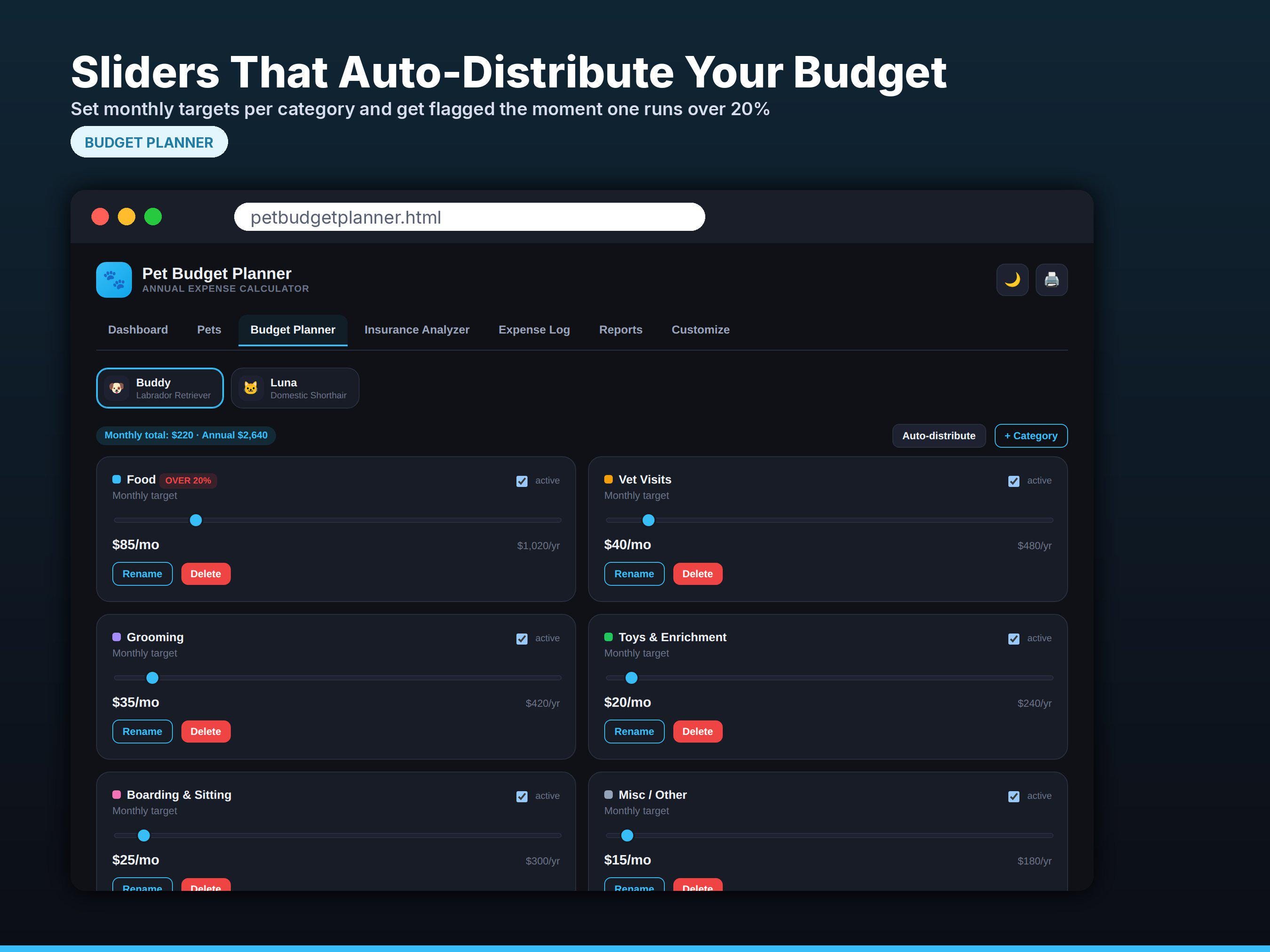1270x952 pixels.
Task: Select Buddy's dog avatar icon
Action: (117, 388)
